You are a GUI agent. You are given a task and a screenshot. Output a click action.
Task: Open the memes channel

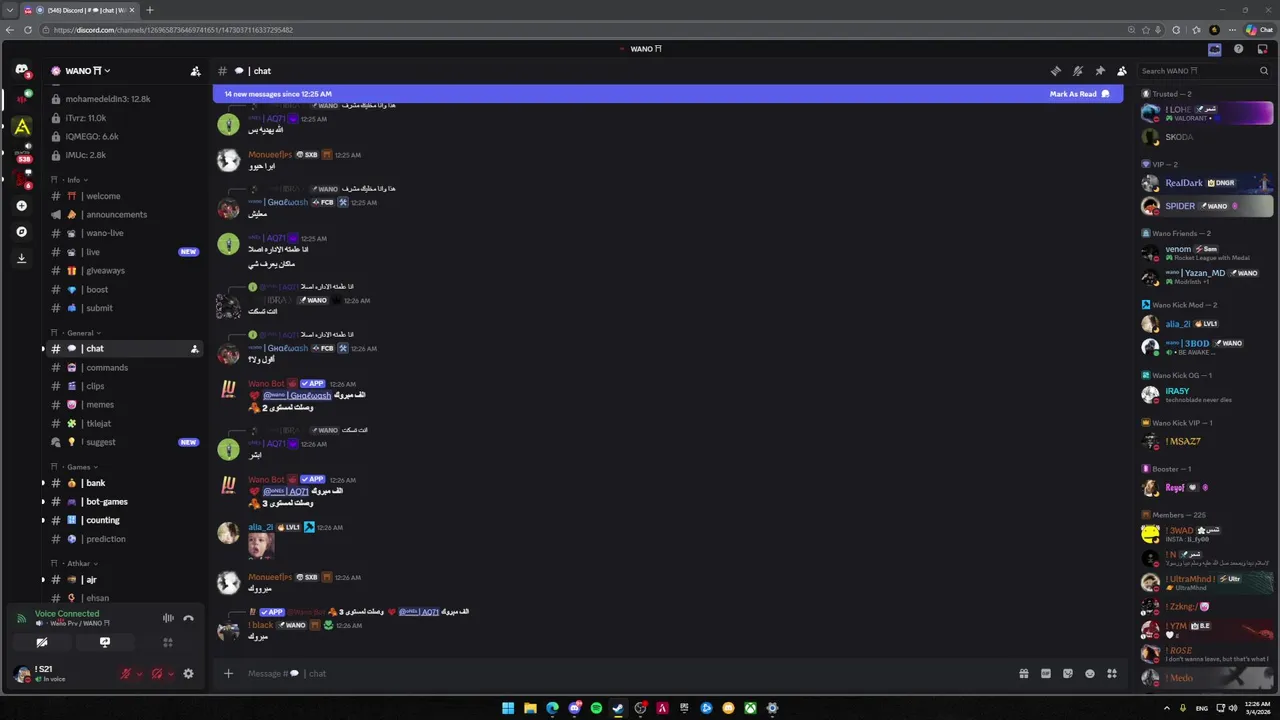click(124, 405)
